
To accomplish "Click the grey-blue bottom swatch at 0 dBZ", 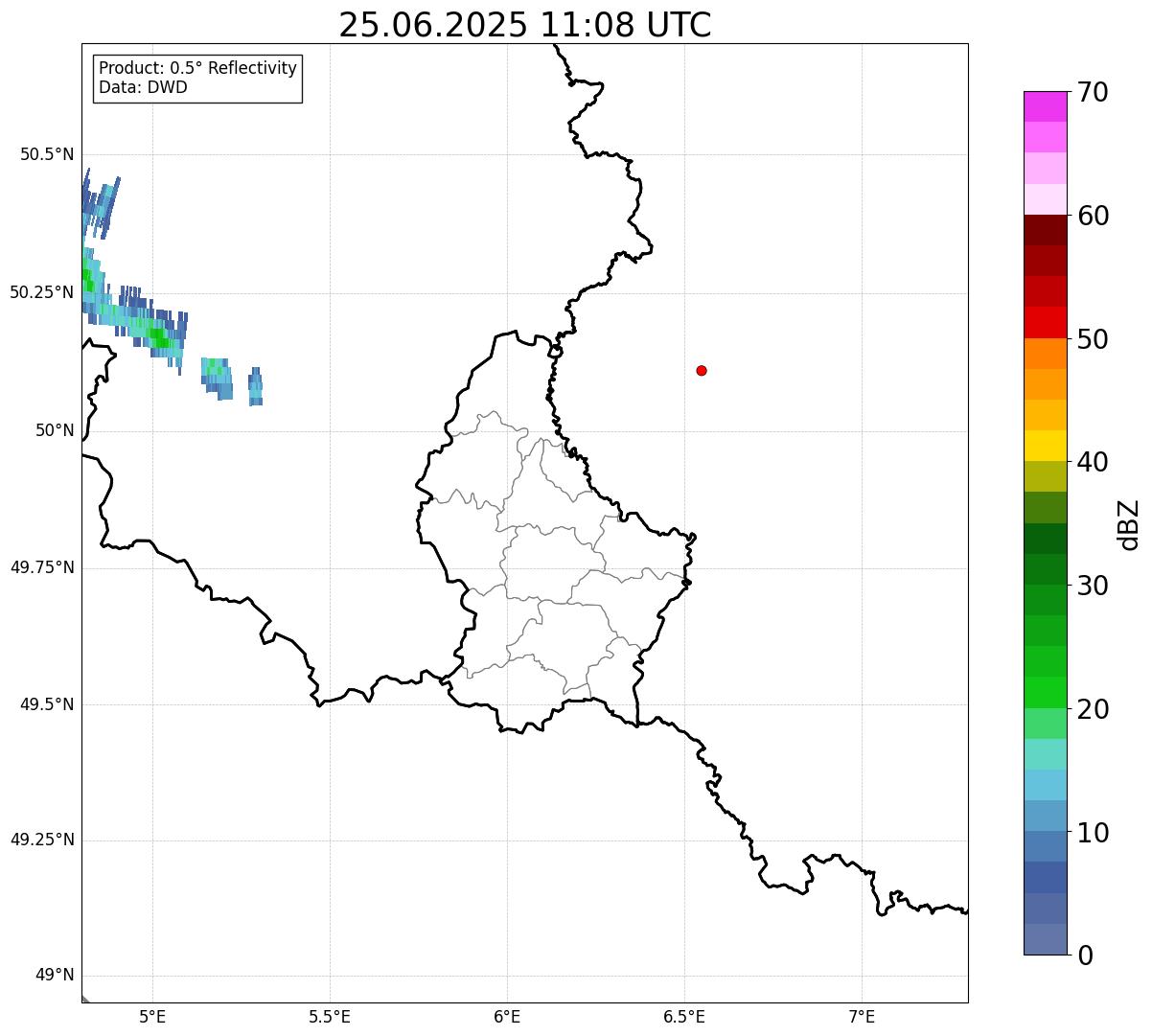I will coord(1045,939).
